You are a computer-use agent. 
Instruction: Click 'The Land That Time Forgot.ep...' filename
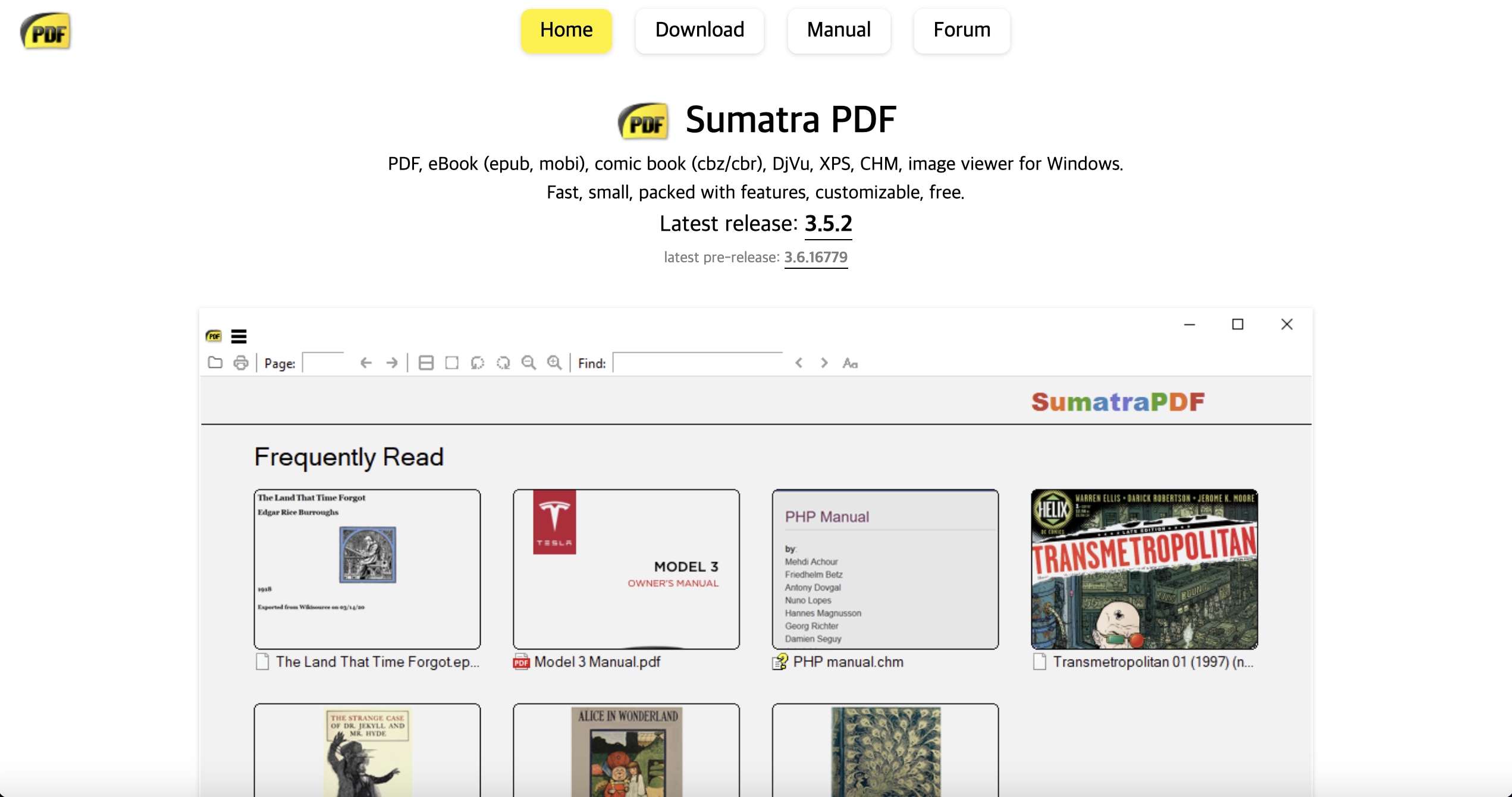[x=378, y=662]
